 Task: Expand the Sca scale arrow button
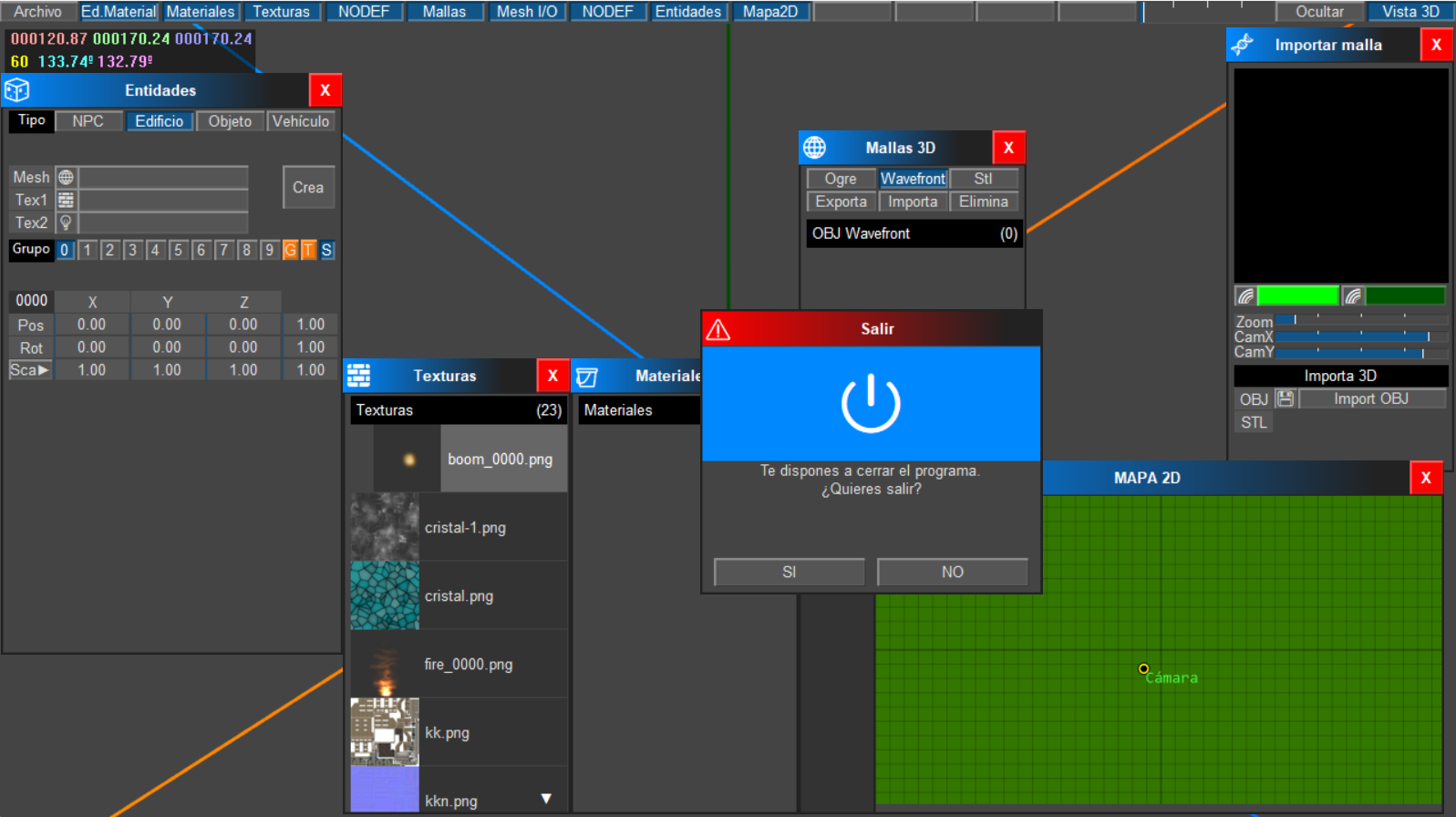(30, 370)
